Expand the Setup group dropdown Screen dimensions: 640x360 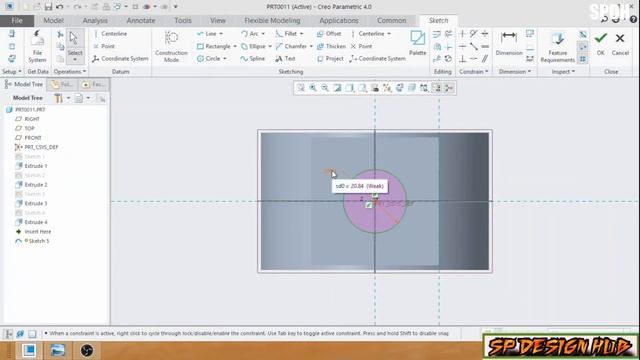(x=11, y=71)
